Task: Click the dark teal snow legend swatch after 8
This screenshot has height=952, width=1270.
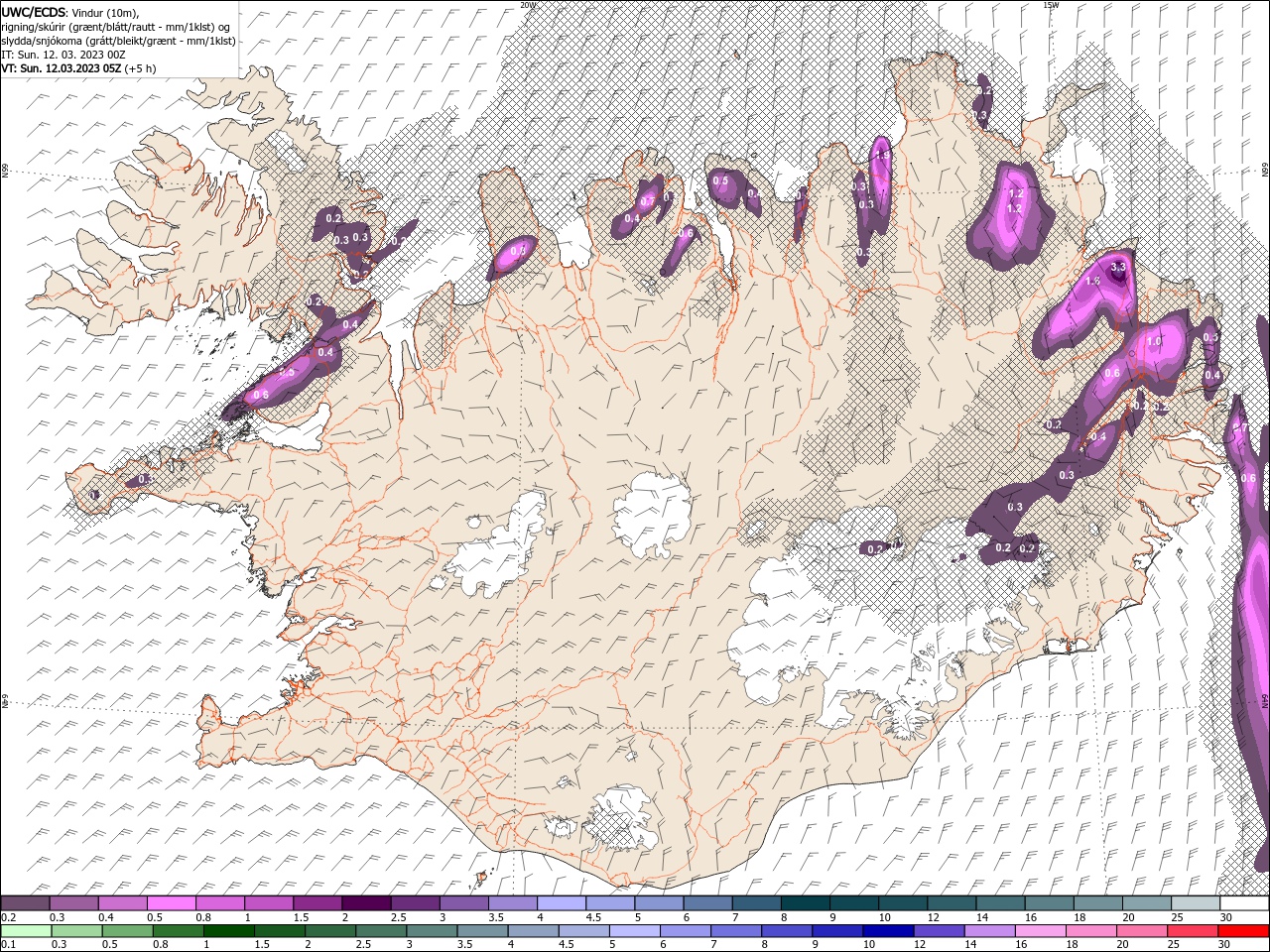Action: (804, 903)
